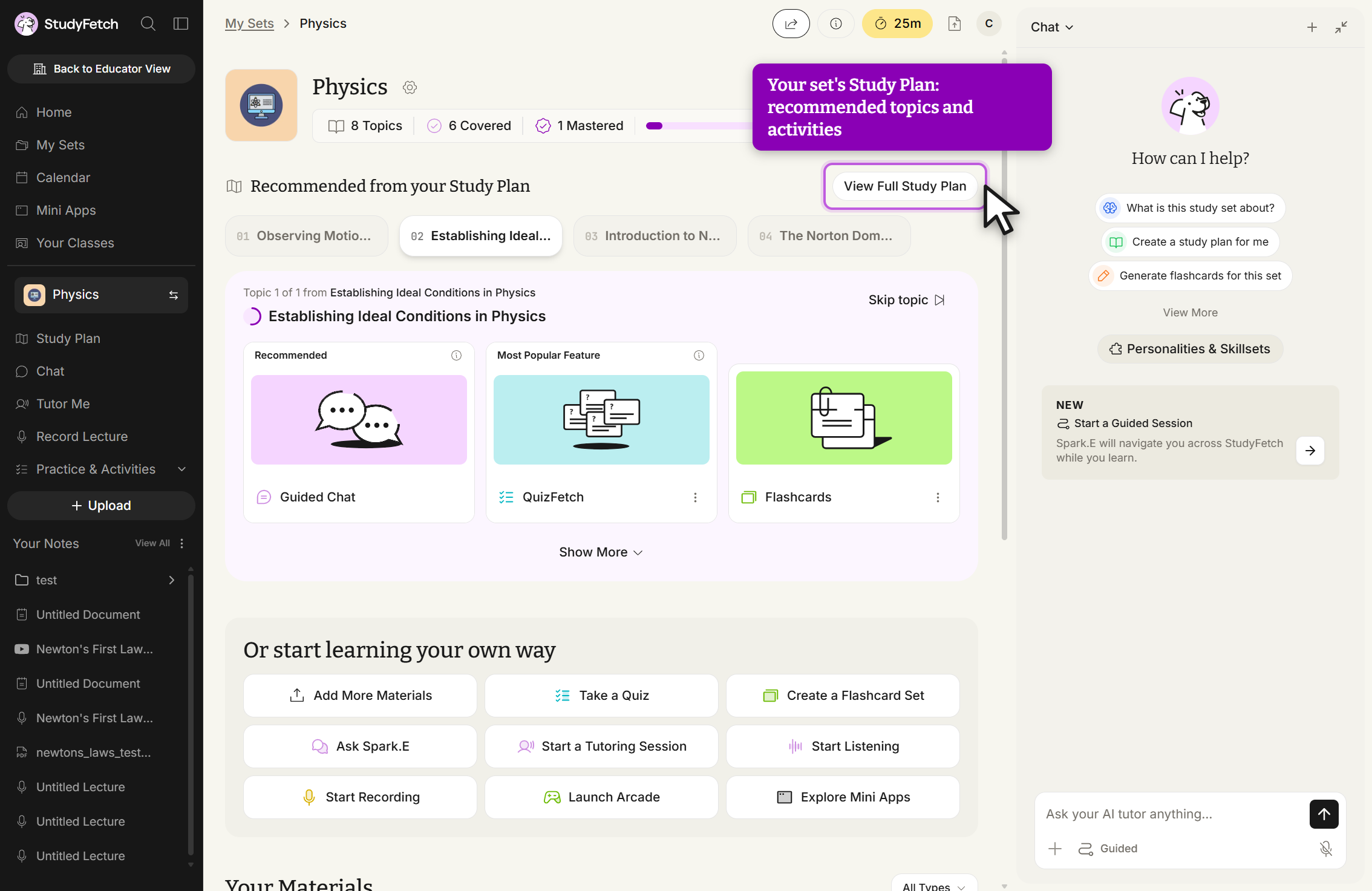The image size is (1372, 891).
Task: Open the All Types filter dropdown
Action: pos(934,884)
